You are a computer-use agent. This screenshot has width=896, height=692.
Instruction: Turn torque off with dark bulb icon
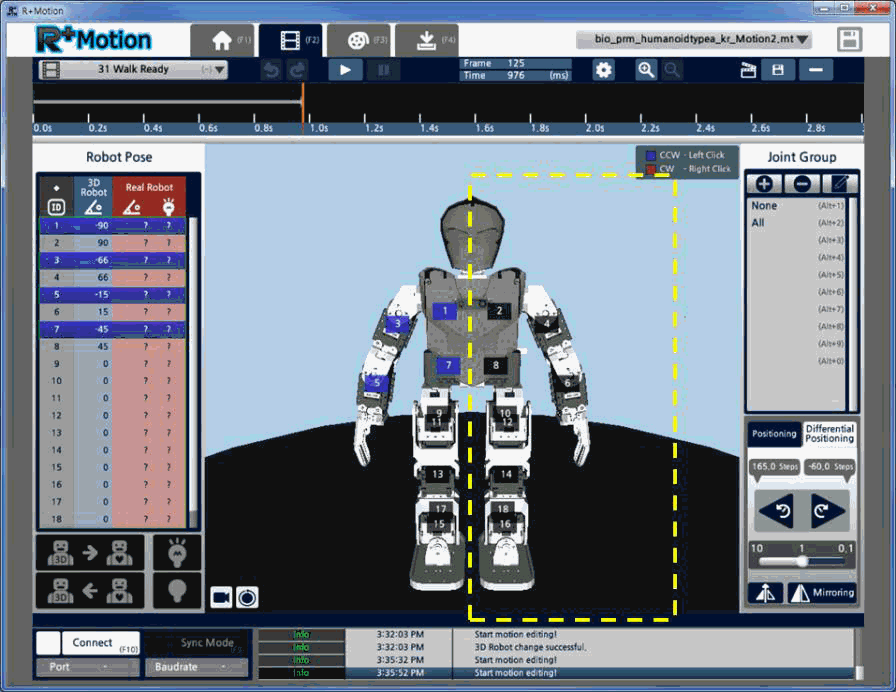coord(177,590)
